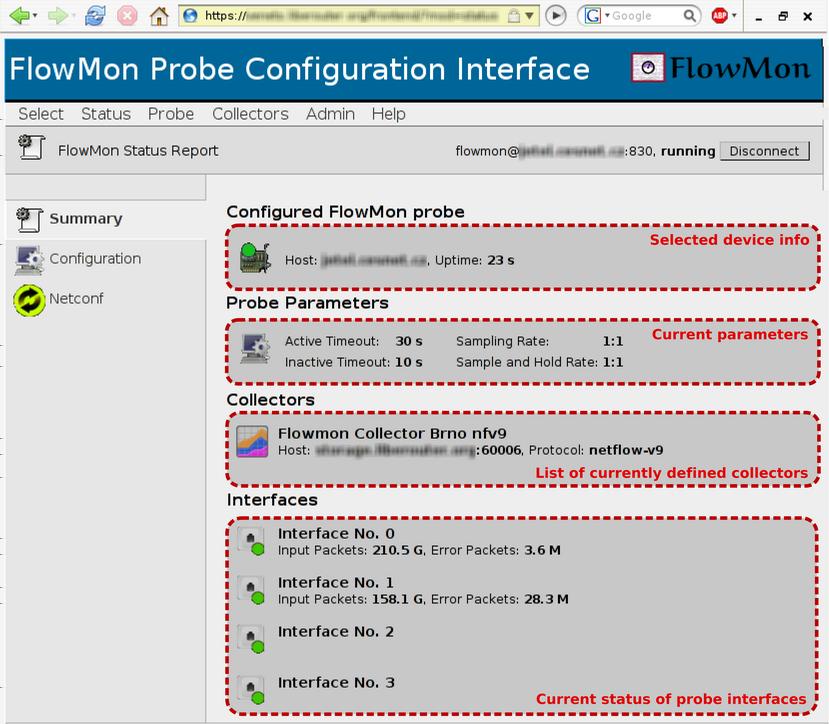The image size is (829, 724).
Task: Select the Interface No. 3 heading
Action: (x=336, y=683)
